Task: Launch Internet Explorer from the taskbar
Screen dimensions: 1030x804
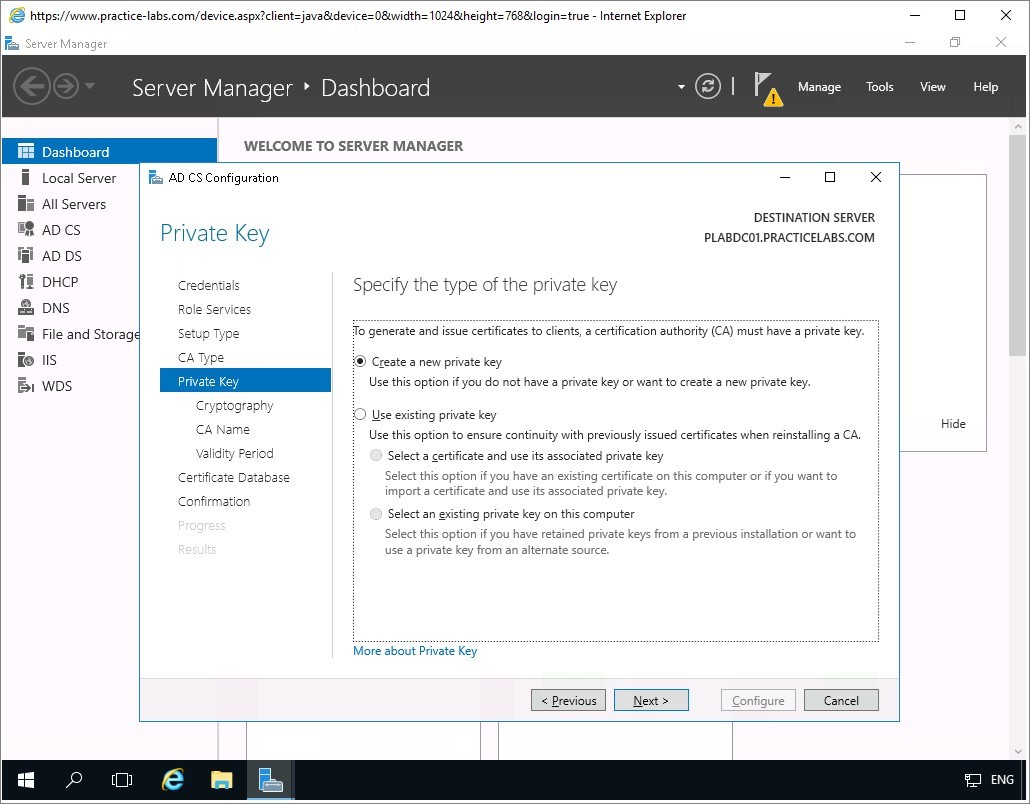Action: pyautogui.click(x=172, y=780)
